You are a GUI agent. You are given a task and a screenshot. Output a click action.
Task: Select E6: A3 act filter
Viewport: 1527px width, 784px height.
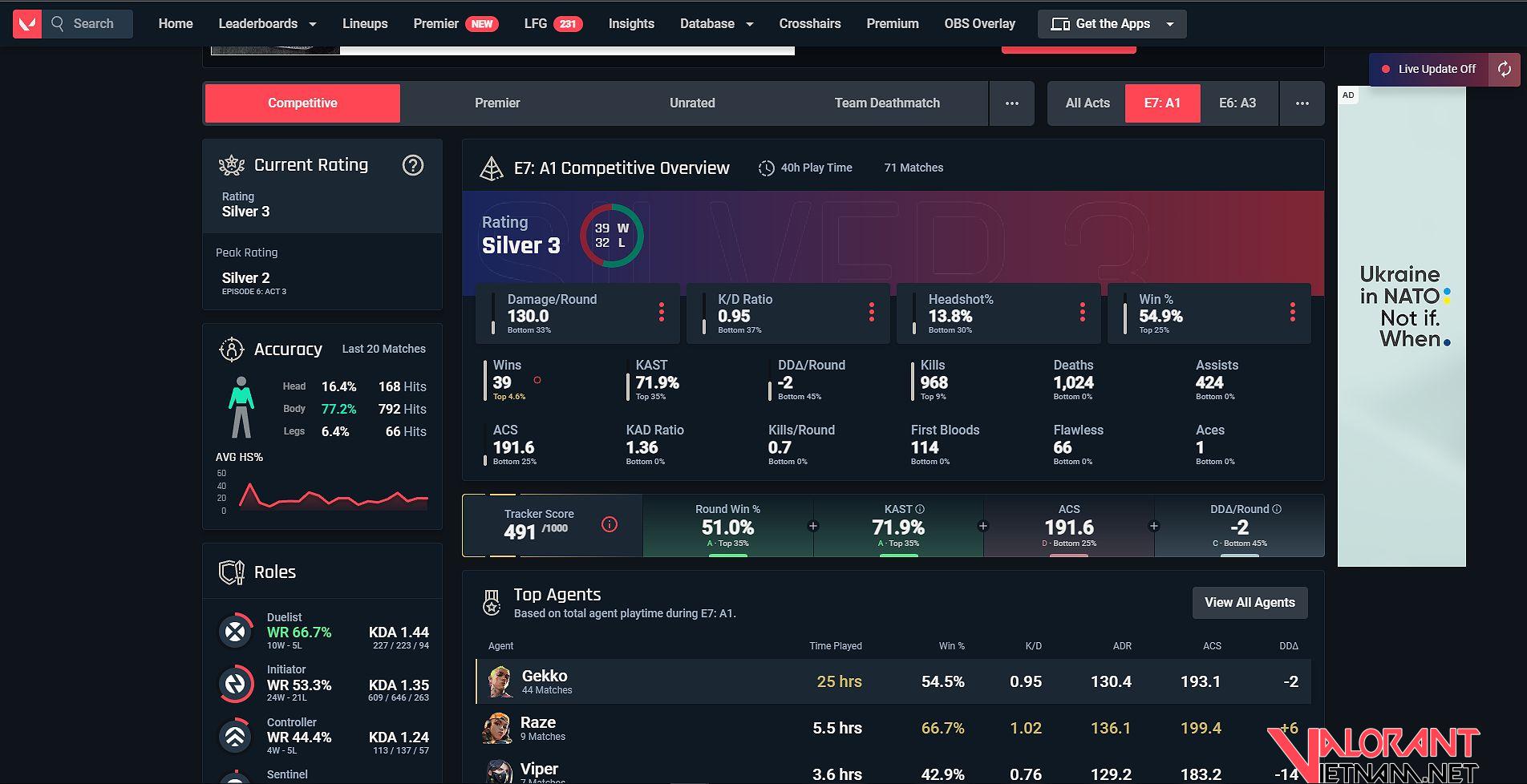pyautogui.click(x=1237, y=103)
